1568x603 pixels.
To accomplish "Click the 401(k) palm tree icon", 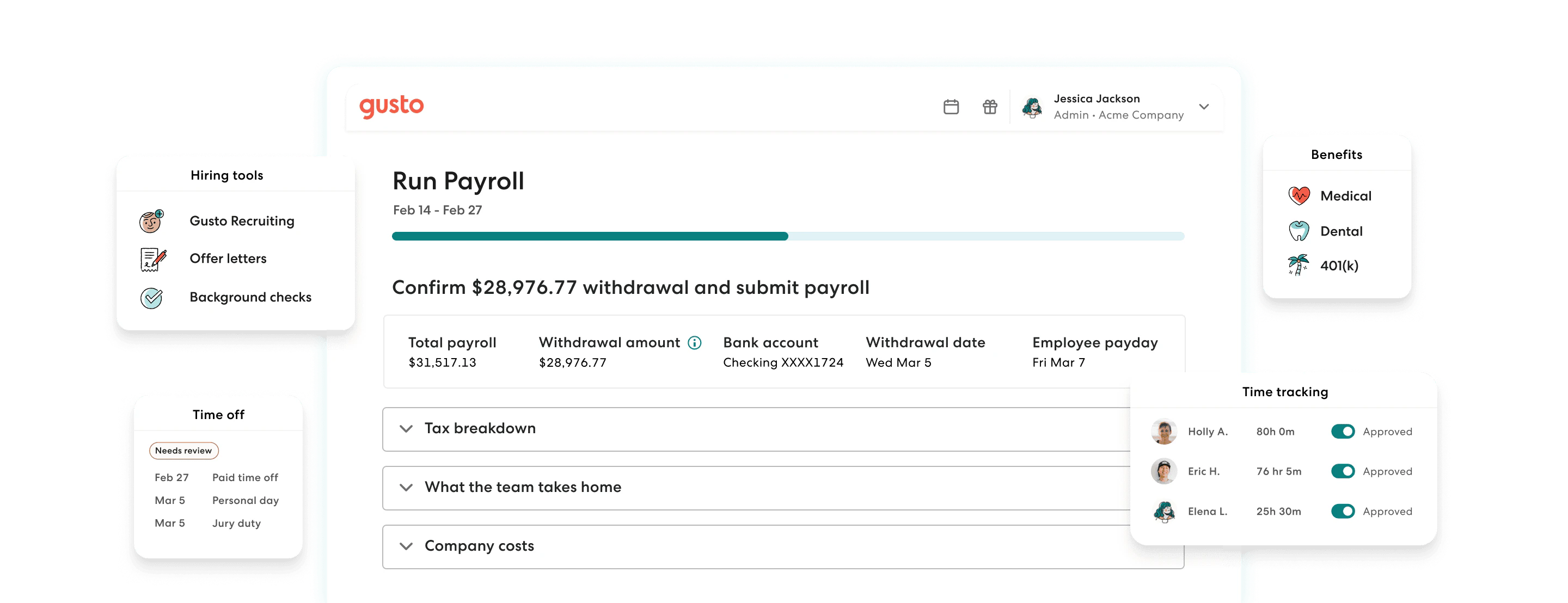I will [1298, 265].
